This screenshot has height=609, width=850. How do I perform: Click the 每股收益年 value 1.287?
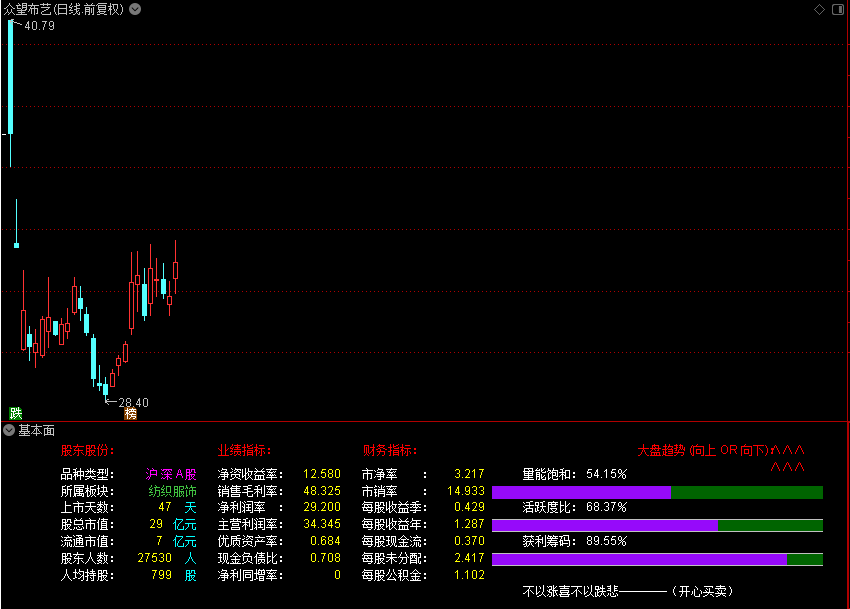(x=469, y=524)
